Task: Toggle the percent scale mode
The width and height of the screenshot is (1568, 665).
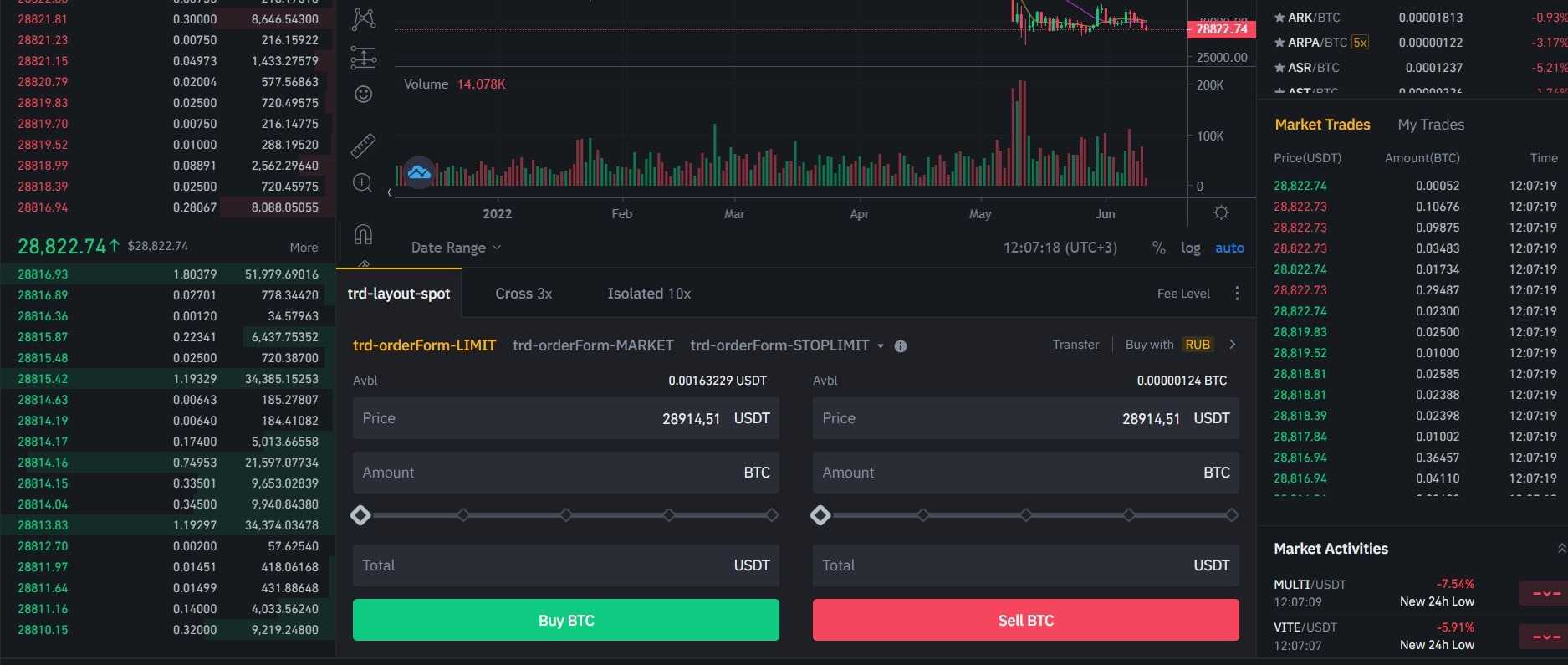Action: tap(1158, 248)
